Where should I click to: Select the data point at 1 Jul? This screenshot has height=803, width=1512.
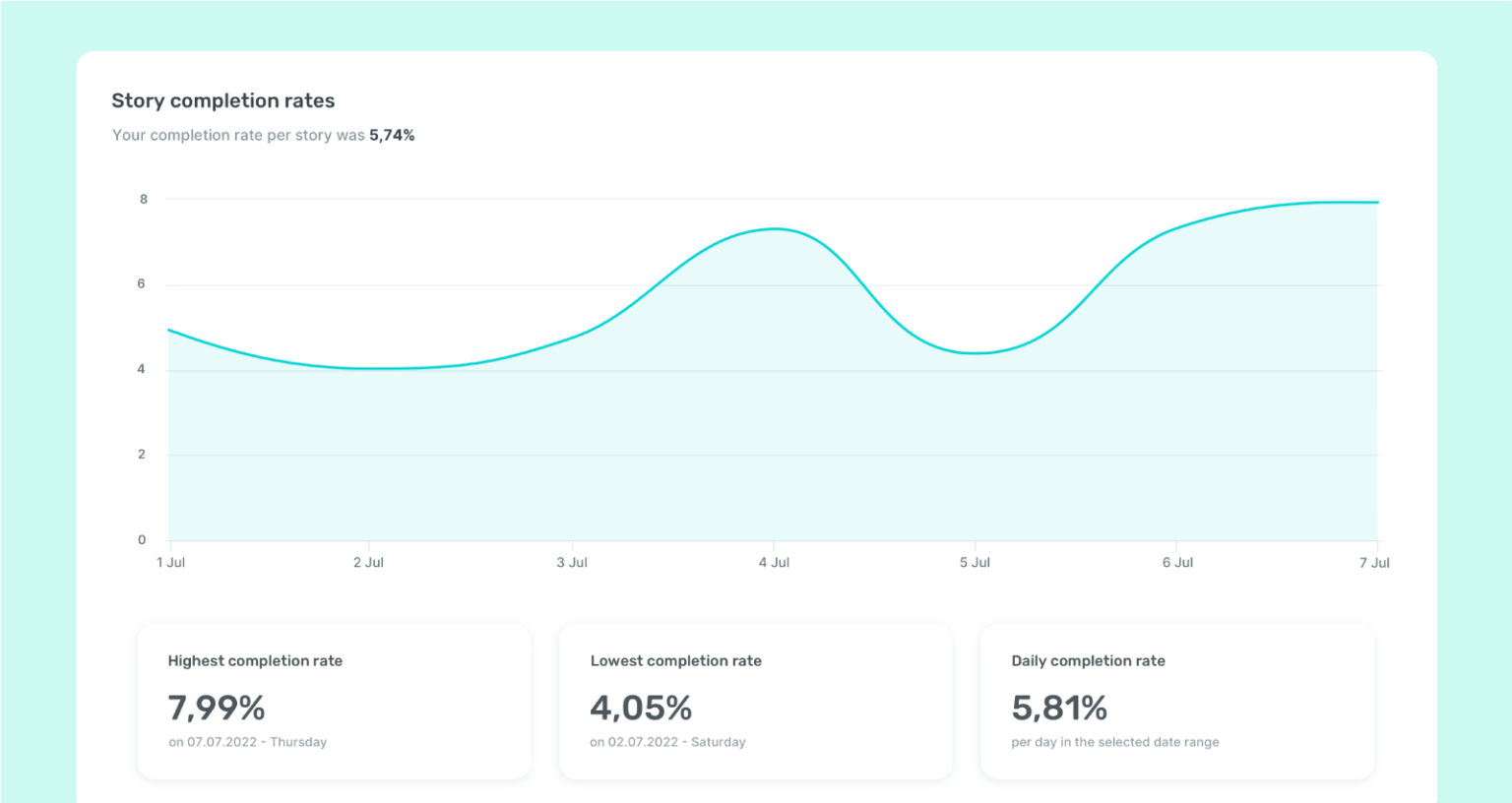170,331
